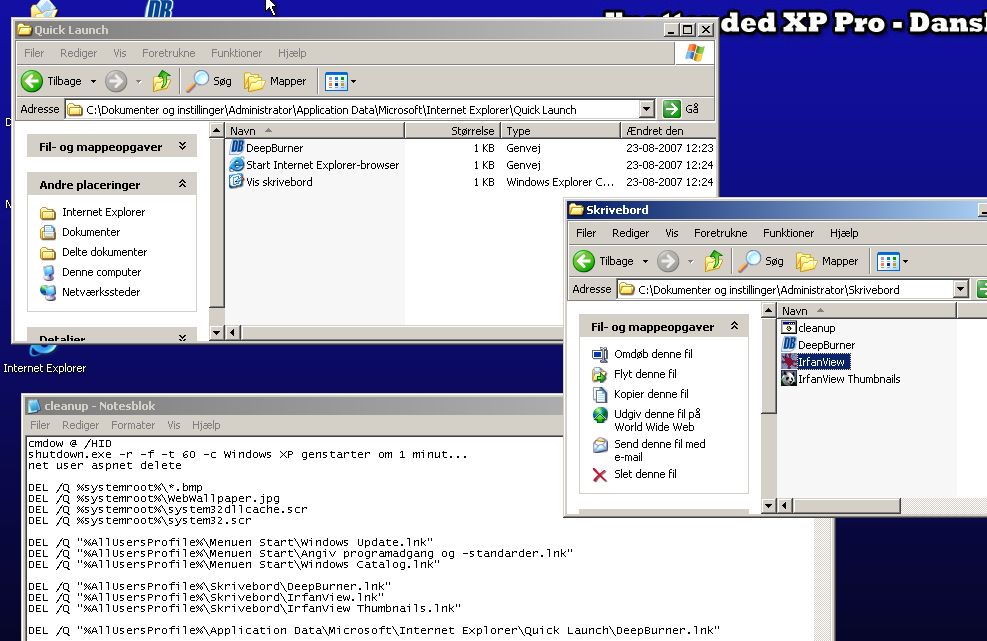Open Funktioner menu in Quick Launch window
The height and width of the screenshot is (641, 987).
click(237, 53)
